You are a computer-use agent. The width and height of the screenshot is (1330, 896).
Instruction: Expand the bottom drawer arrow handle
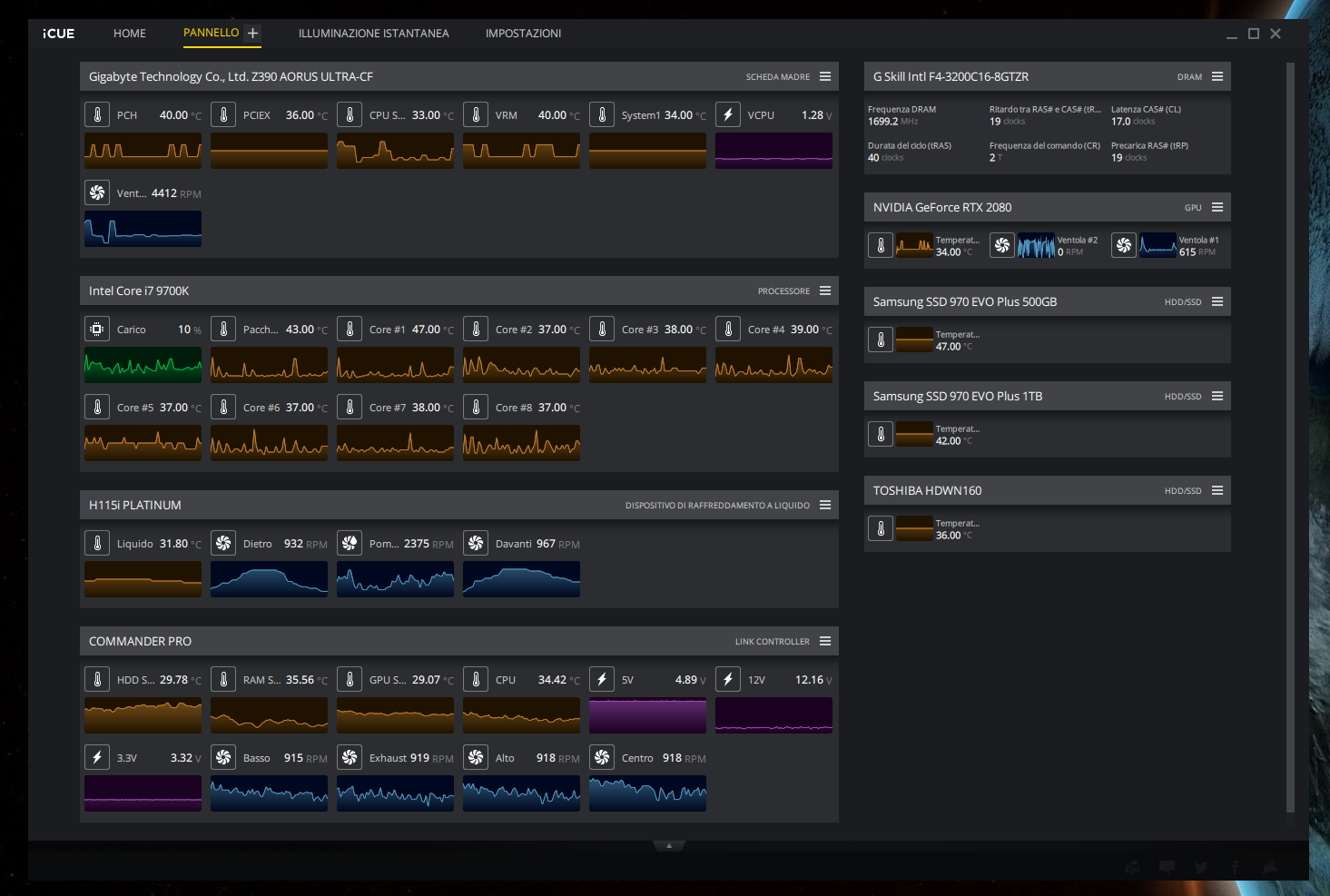point(669,845)
